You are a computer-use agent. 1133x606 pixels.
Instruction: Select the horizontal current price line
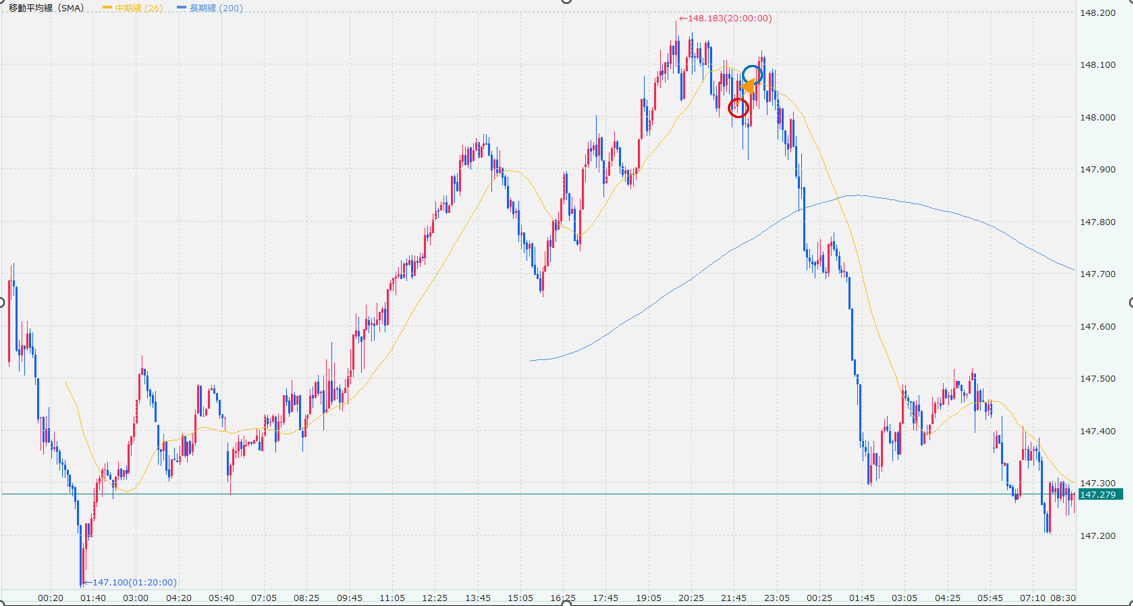click(500, 494)
